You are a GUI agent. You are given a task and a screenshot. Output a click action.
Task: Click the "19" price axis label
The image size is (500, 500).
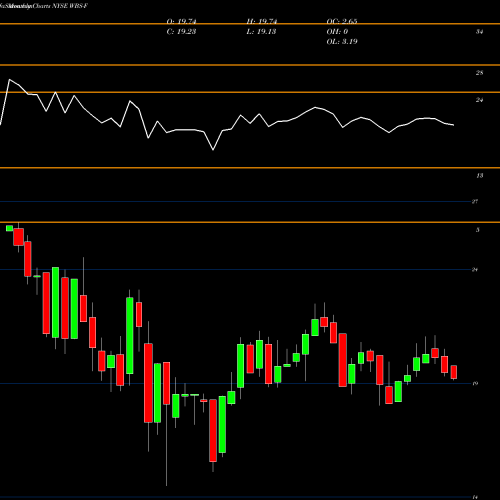475,384
